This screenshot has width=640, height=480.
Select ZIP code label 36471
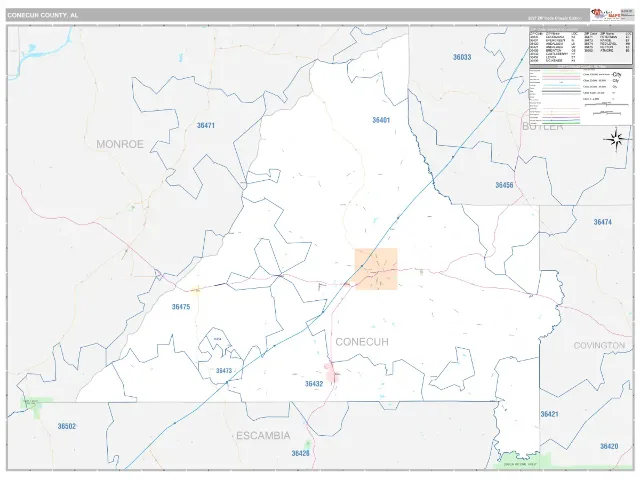[x=206, y=125]
